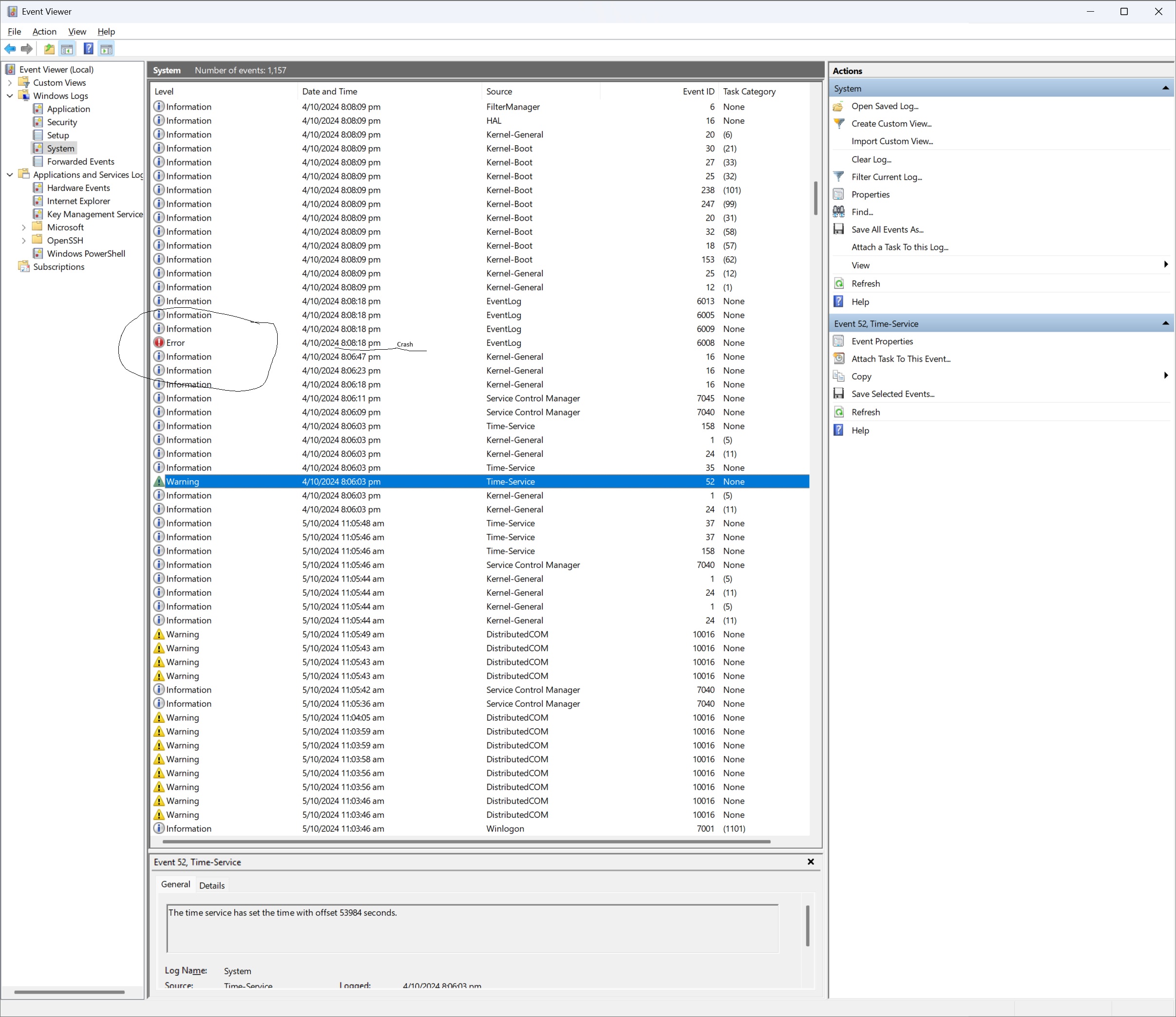Viewport: 1176px width, 1017px height.
Task: Select Windows PowerShell log in tree
Action: [86, 254]
